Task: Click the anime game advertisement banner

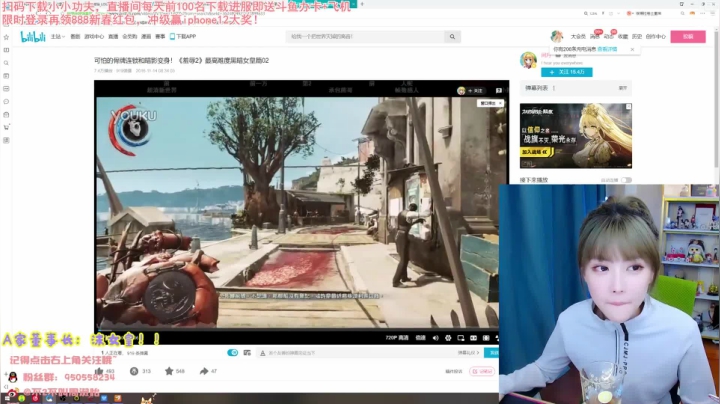Action: (x=576, y=136)
